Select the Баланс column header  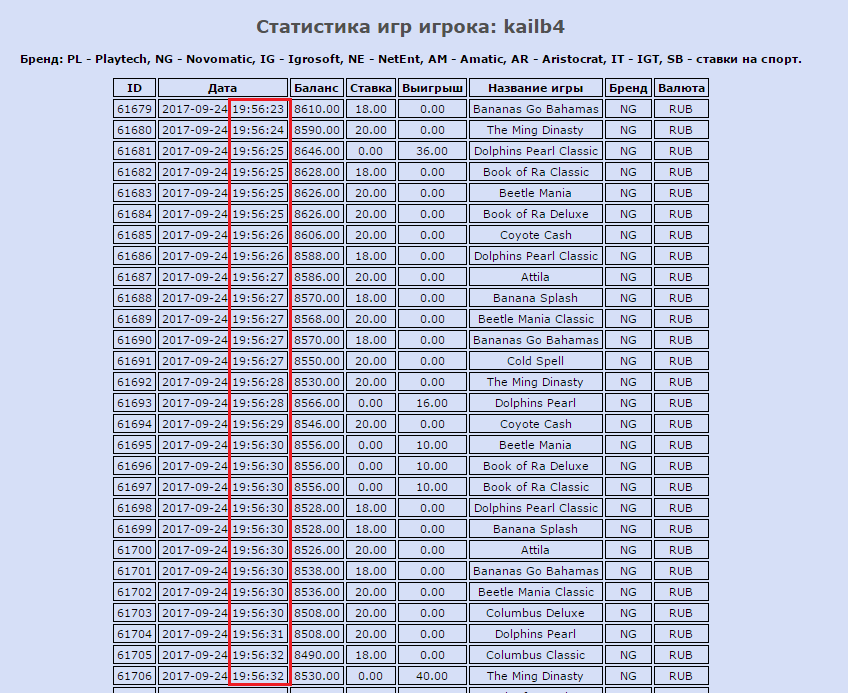click(x=317, y=88)
